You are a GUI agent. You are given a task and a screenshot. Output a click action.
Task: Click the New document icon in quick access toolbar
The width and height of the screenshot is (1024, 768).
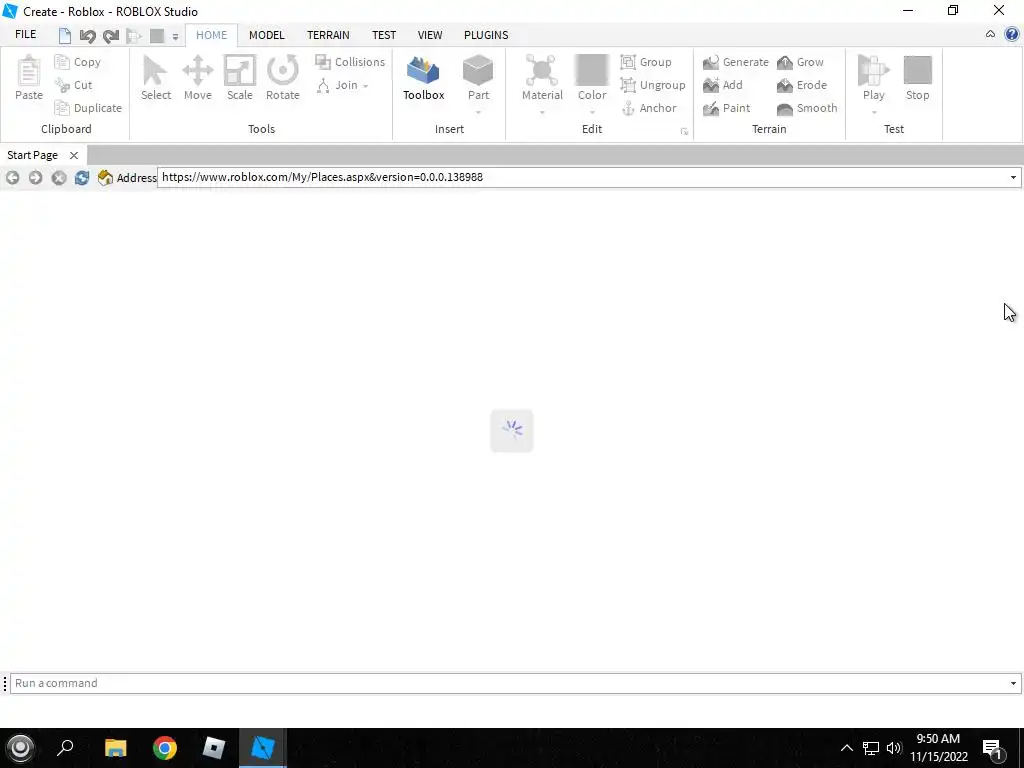point(65,36)
